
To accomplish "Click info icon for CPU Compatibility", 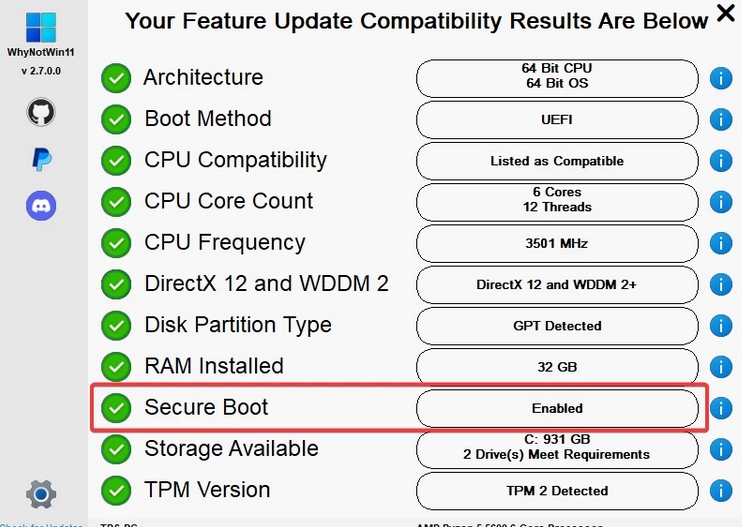I will coord(720,161).
